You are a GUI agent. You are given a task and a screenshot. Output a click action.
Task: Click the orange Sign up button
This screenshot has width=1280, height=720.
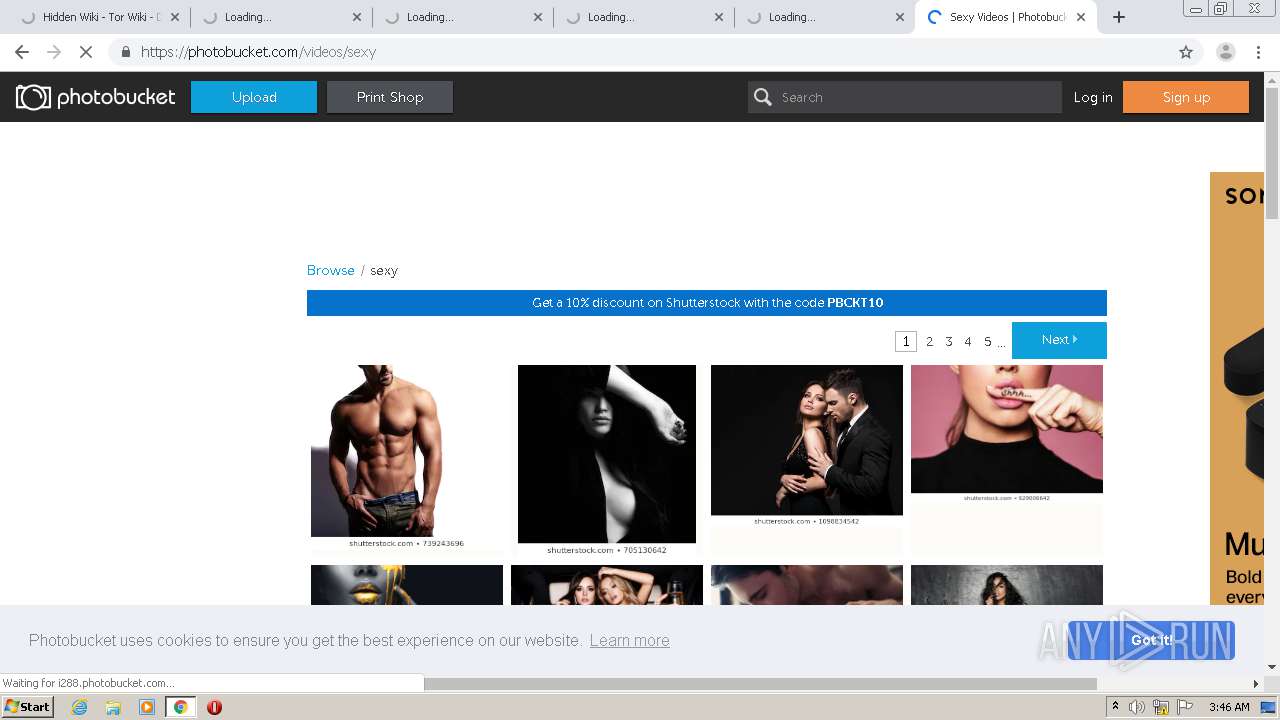pos(1186,97)
